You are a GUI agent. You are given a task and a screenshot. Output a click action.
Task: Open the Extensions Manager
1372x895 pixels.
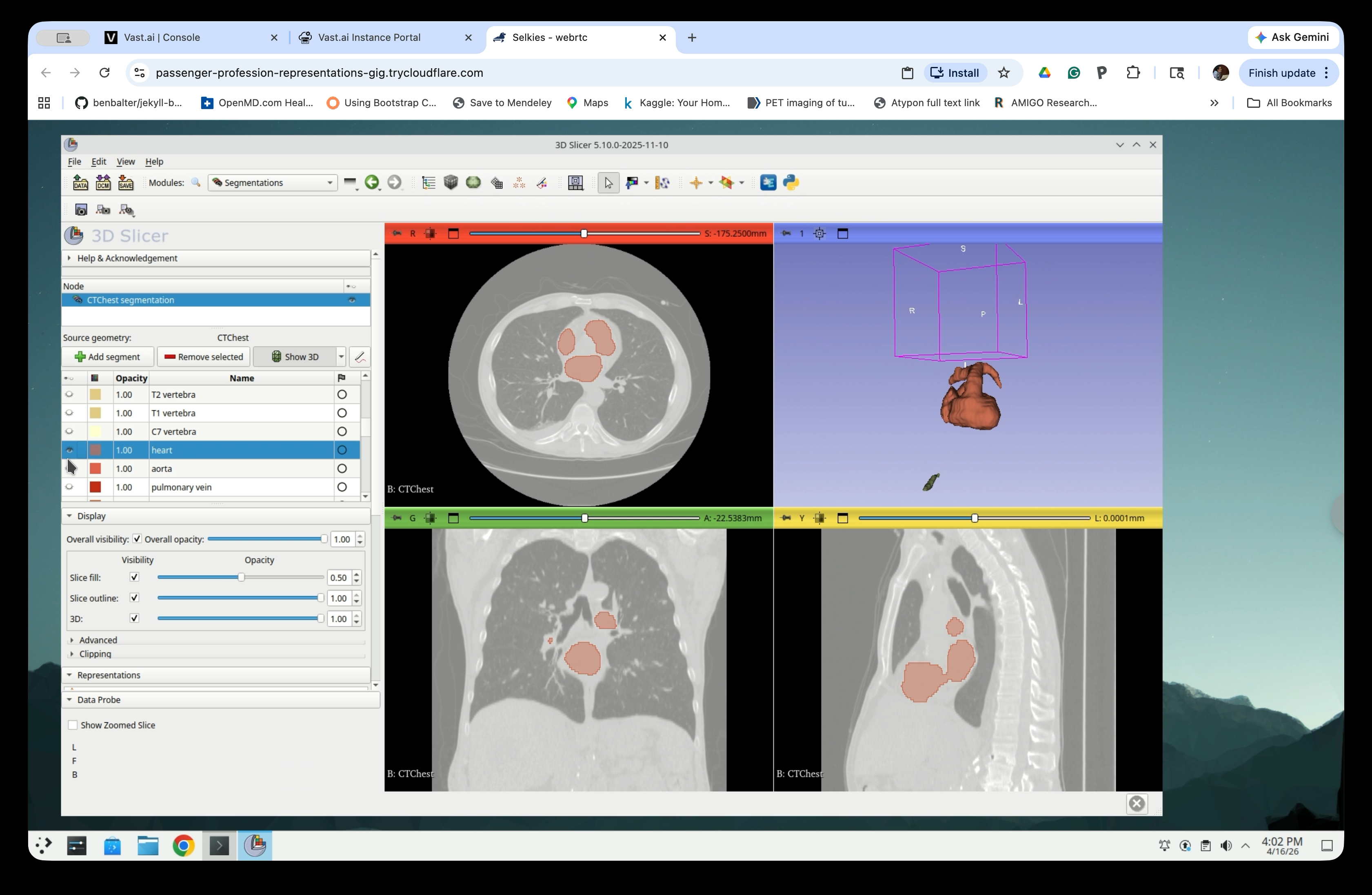tap(767, 183)
